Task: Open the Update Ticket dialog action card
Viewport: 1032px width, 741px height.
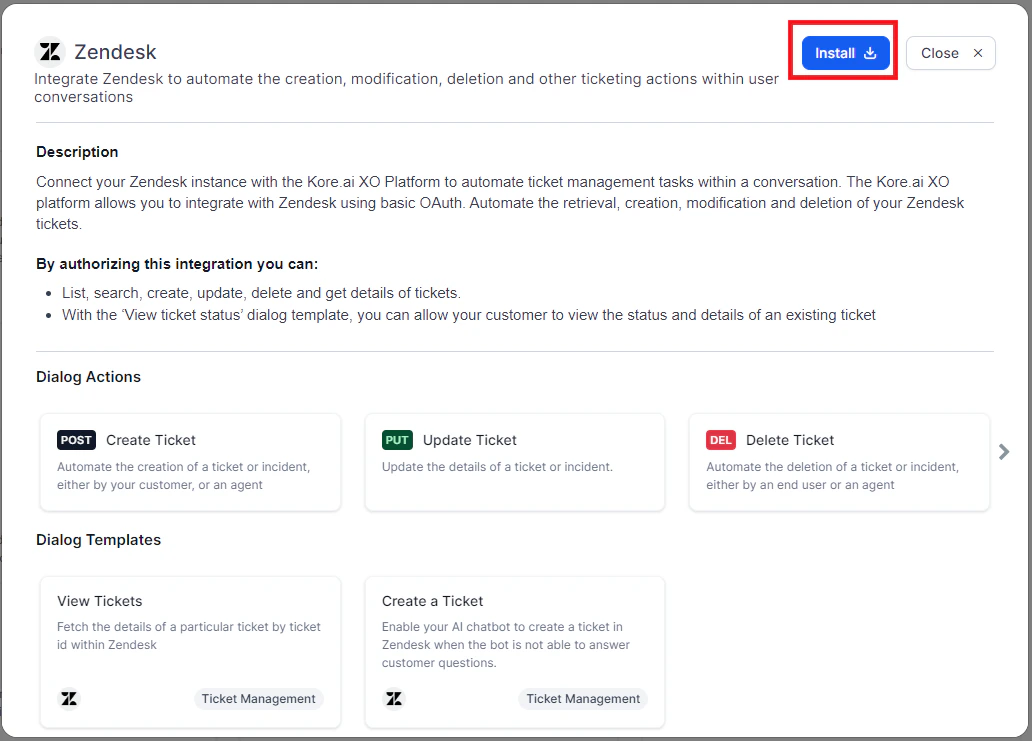Action: pos(514,462)
